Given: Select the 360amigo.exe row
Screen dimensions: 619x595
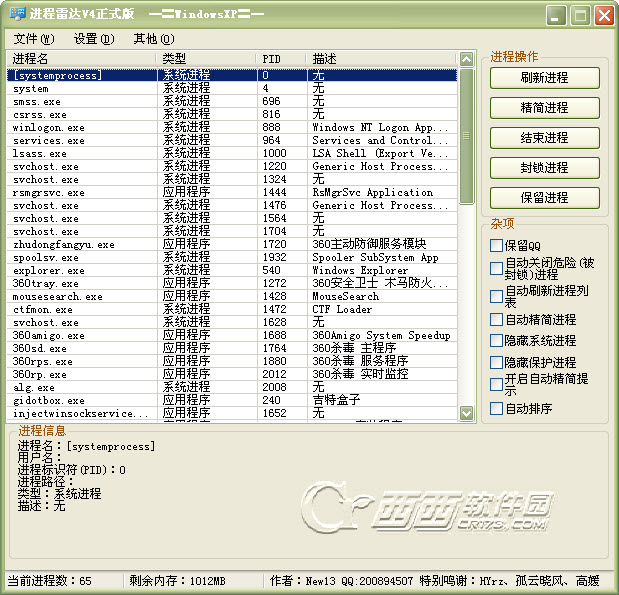Looking at the screenshot, I should click(x=232, y=335).
